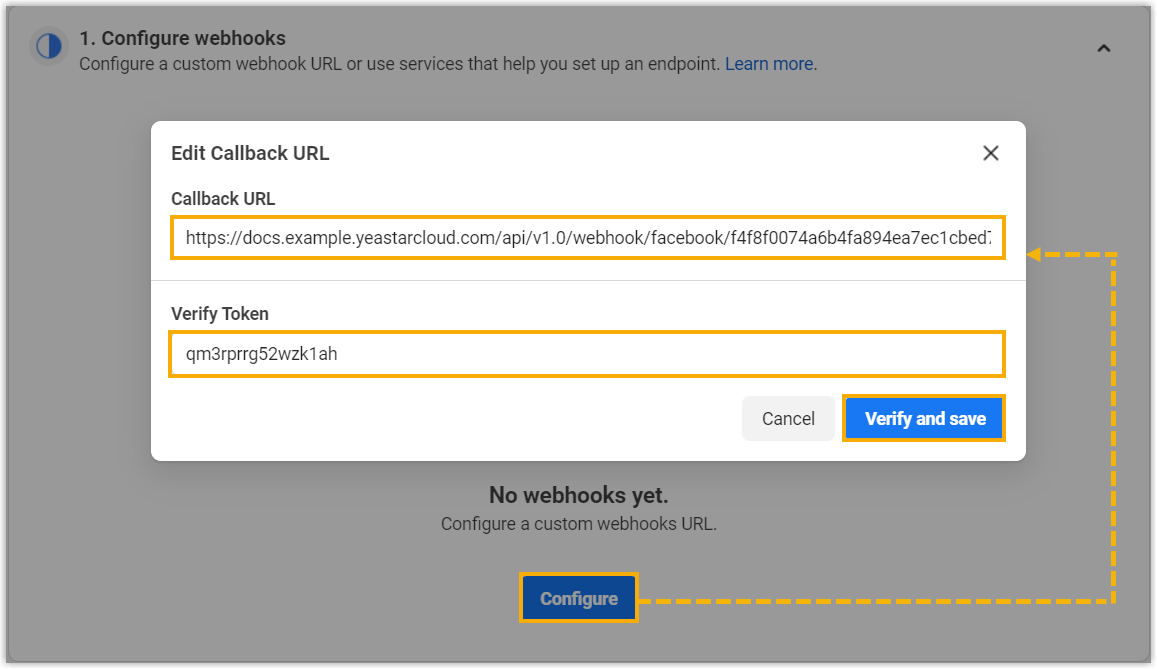Click the Callback URL field label

(223, 199)
